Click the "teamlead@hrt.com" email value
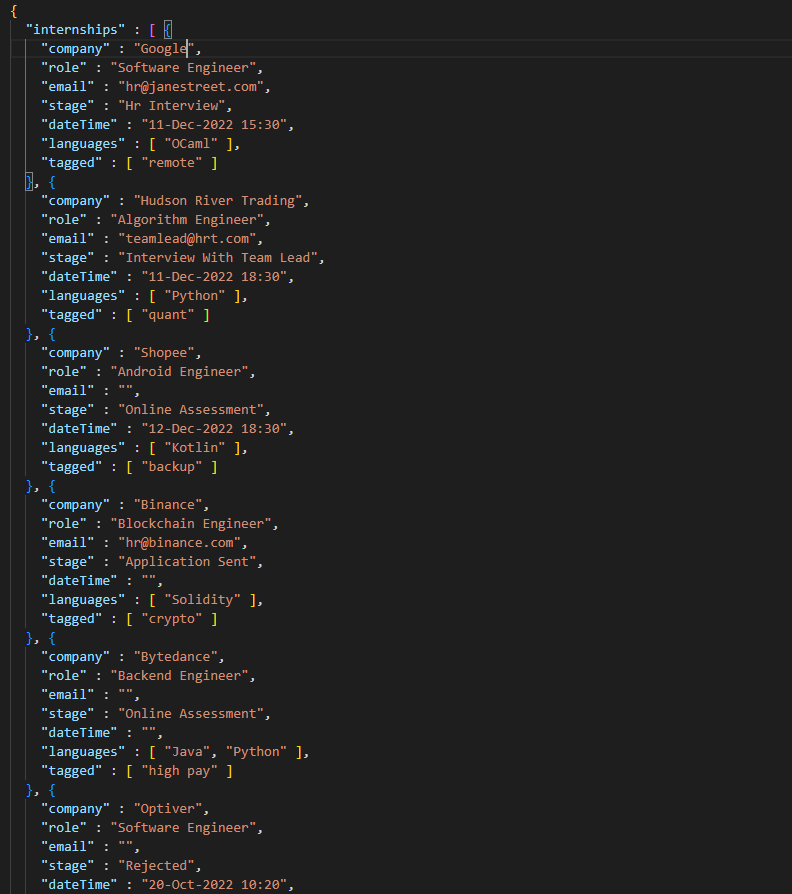The width and height of the screenshot is (792, 894). (x=187, y=238)
